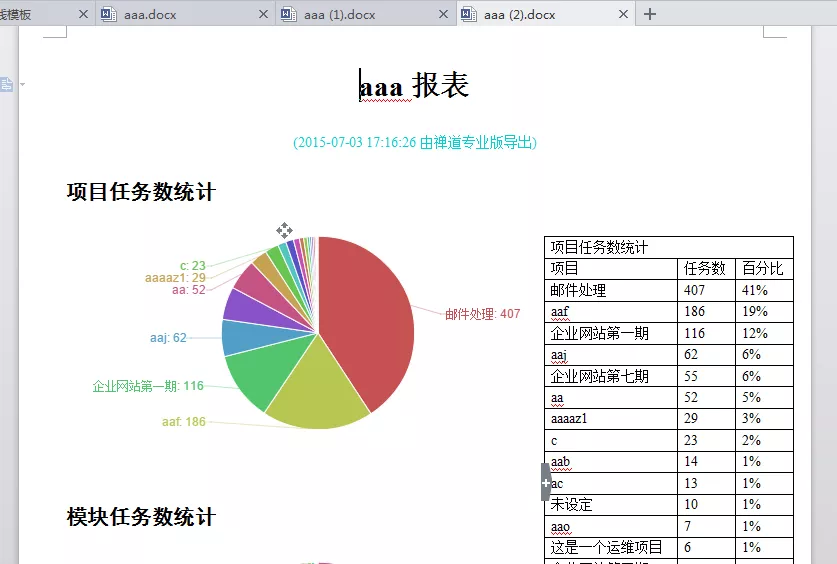Click the 'c: 23' chart label
This screenshot has height=564, width=837.
(193, 265)
